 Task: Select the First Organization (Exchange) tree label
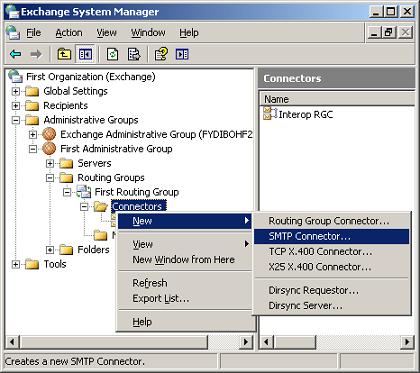click(91, 77)
